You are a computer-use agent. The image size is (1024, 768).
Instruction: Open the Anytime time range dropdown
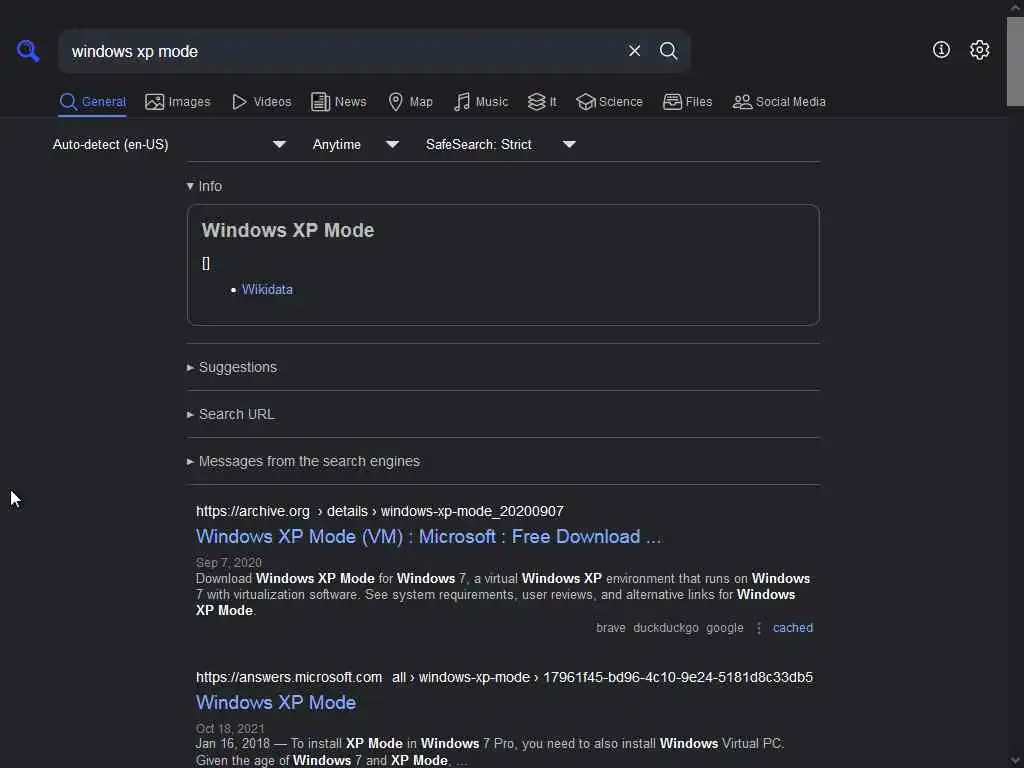coord(355,144)
